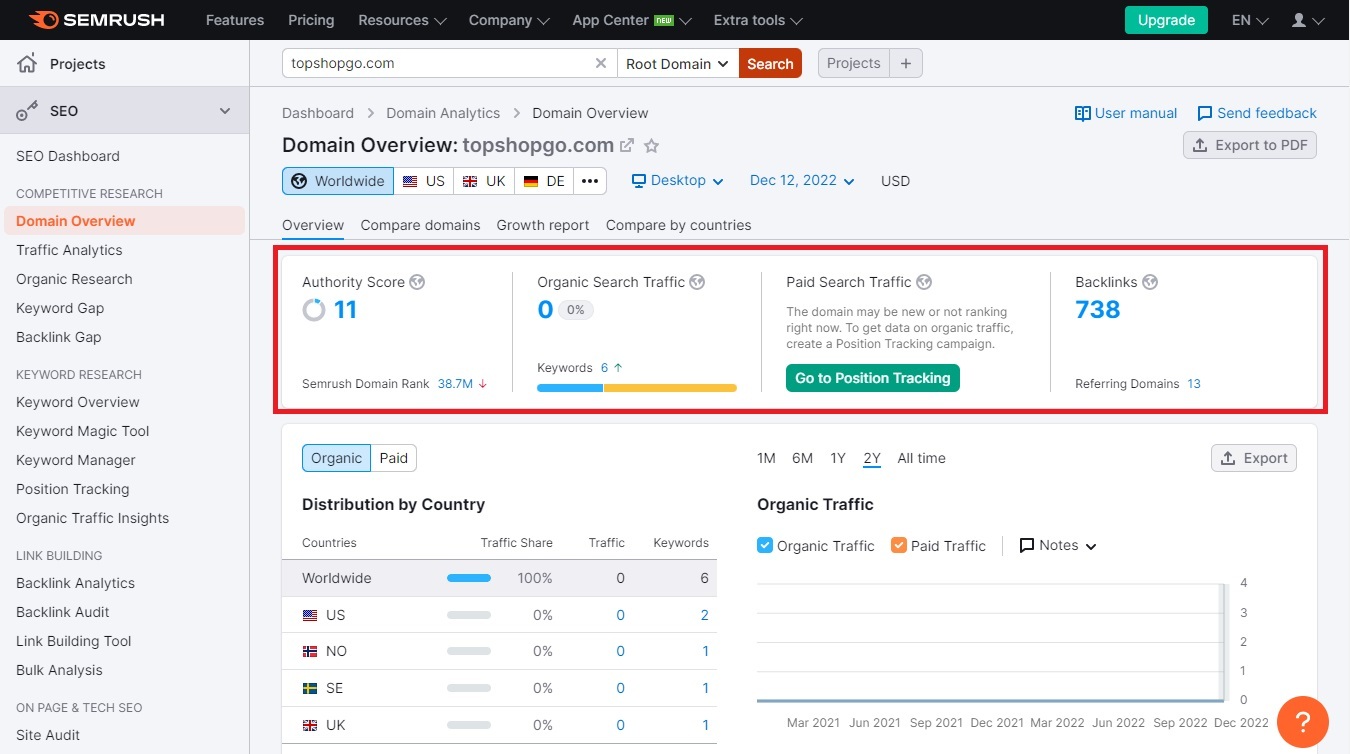Switch to Compare by countries tab
1350x754 pixels.
[678, 225]
